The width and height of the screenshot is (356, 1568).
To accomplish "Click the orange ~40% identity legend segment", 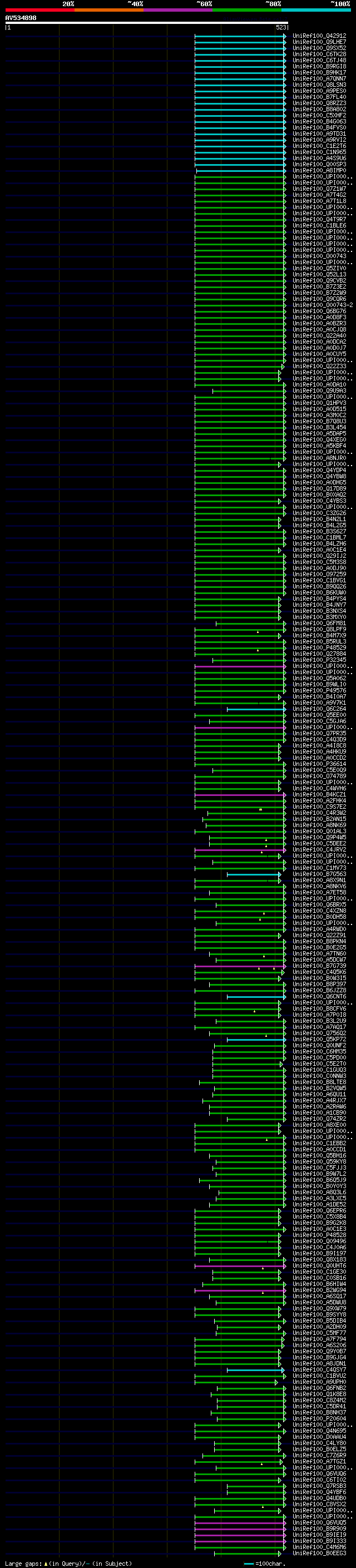I will 109,10.
